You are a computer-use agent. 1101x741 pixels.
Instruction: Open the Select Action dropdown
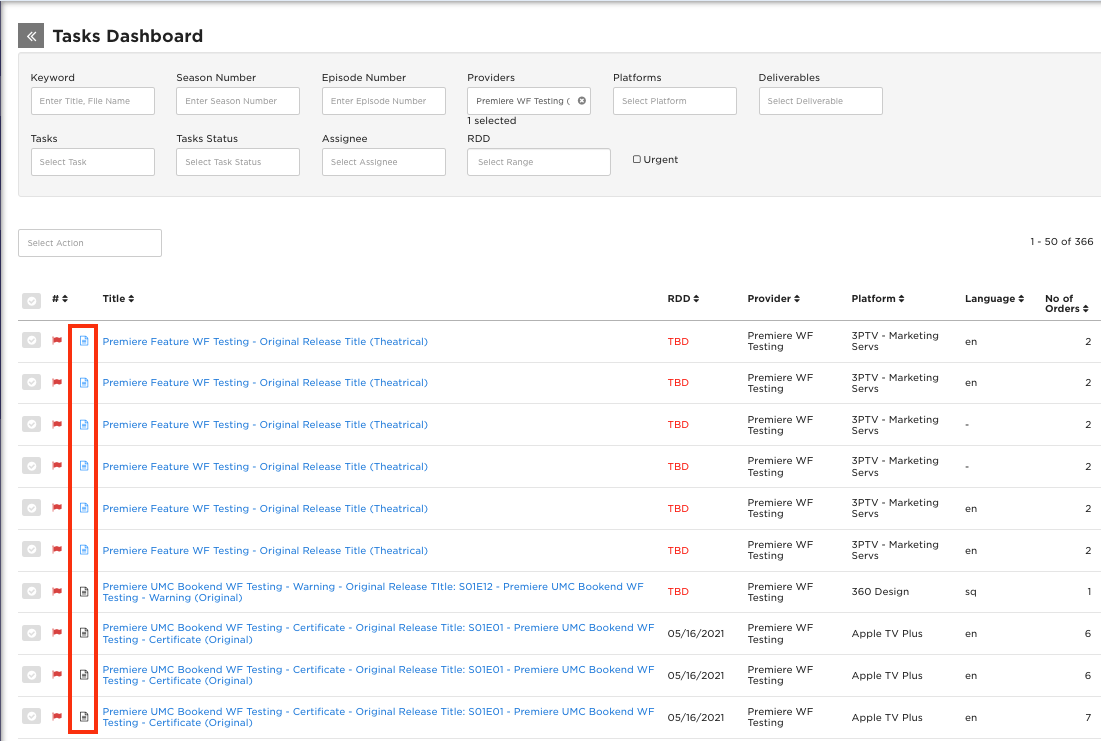click(90, 243)
